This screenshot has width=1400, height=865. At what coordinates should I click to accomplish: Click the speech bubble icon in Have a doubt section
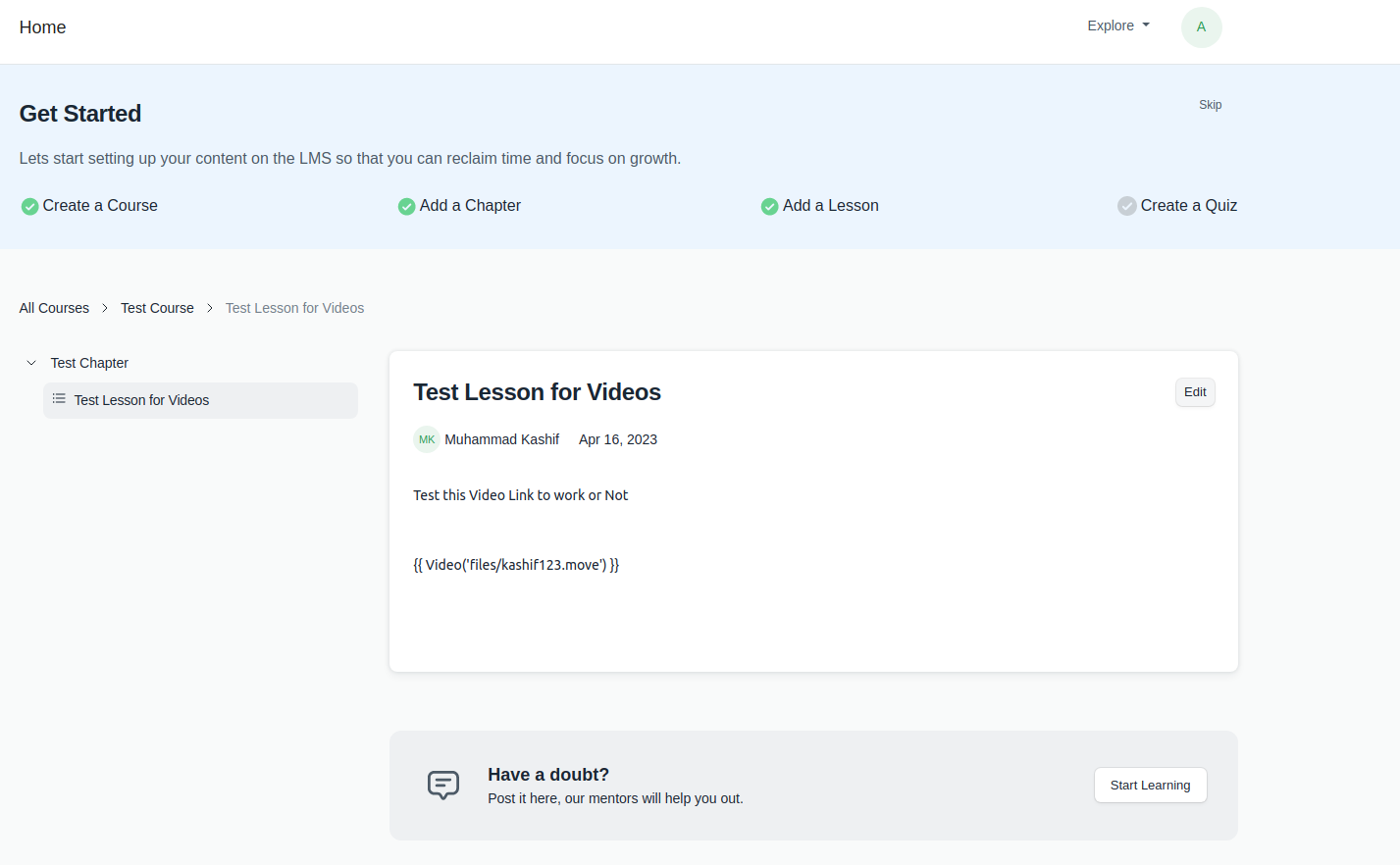442,785
